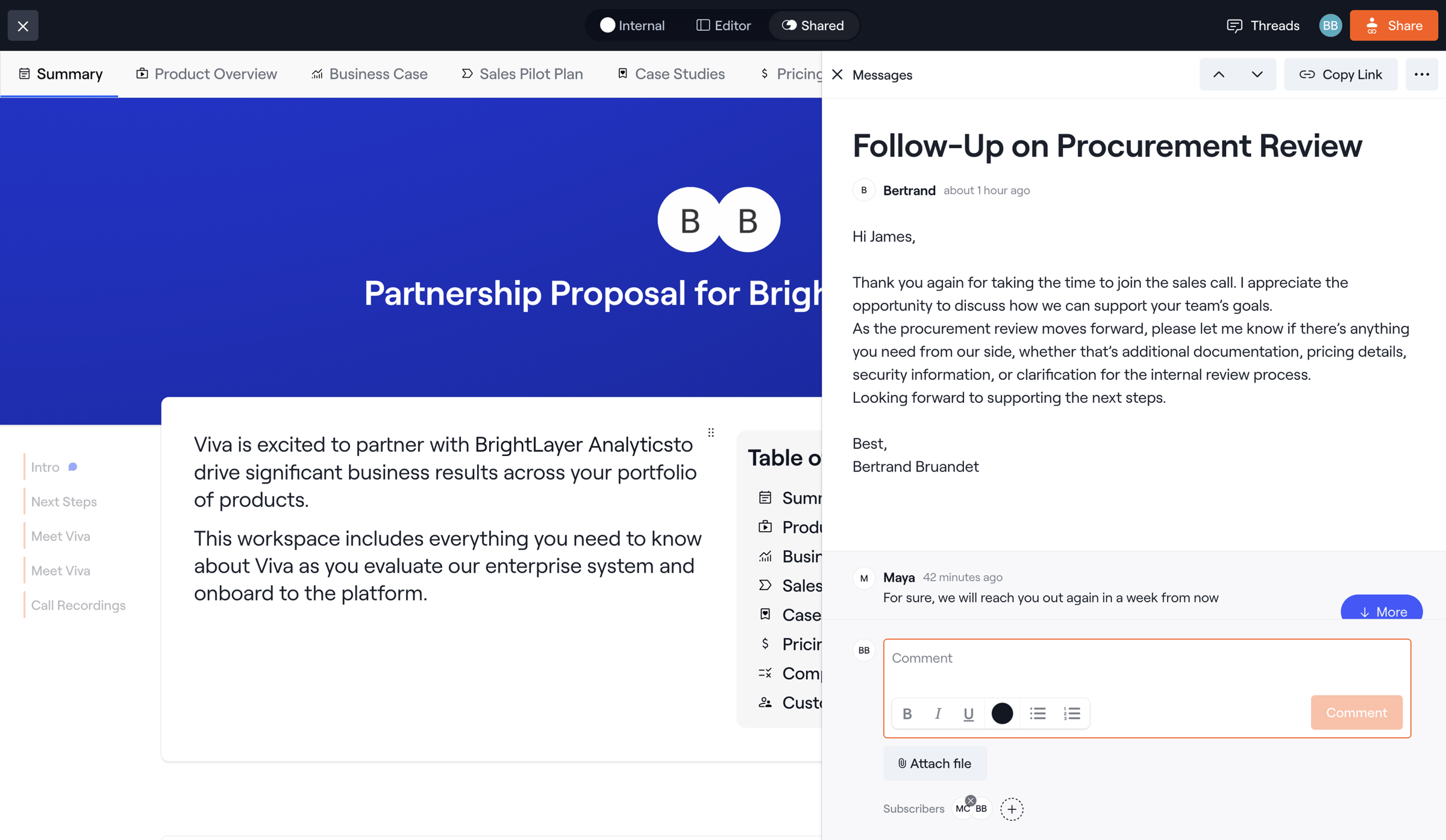Click the 'about 1 hour ago' timestamp
The image size is (1446, 840).
coord(987,190)
